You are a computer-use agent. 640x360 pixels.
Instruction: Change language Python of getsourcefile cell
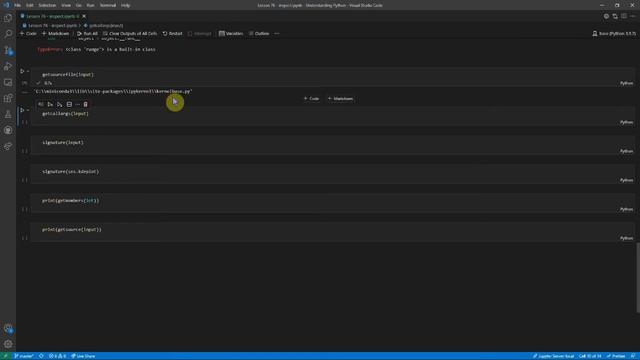(x=626, y=83)
